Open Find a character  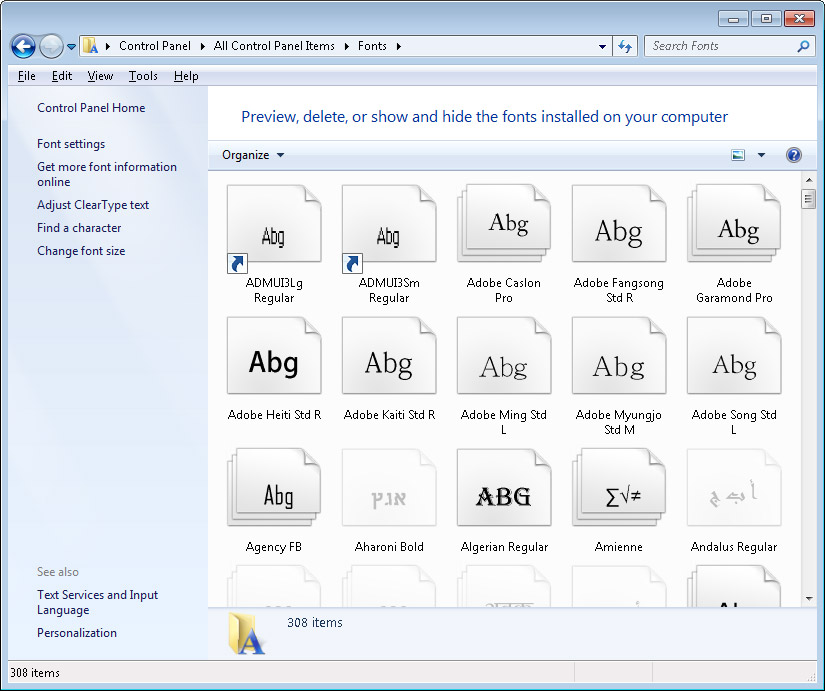[x=79, y=227]
